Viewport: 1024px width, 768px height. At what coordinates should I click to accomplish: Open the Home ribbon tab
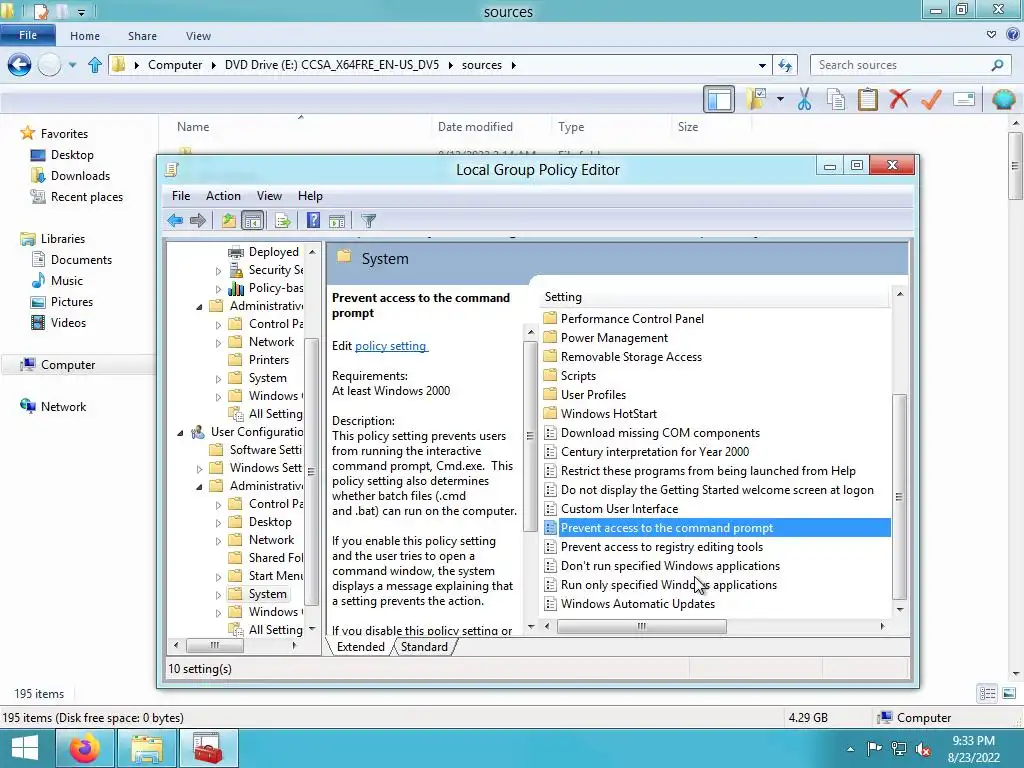85,36
